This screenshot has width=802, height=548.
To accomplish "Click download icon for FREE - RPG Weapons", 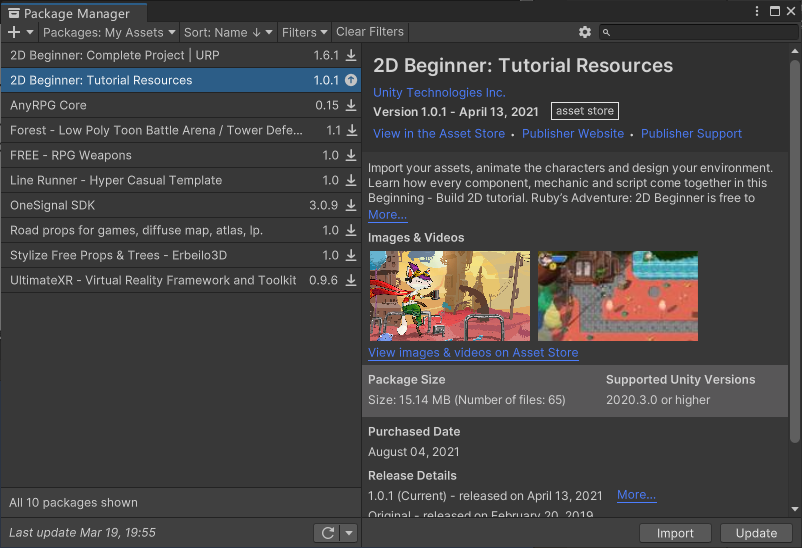I will [x=351, y=155].
